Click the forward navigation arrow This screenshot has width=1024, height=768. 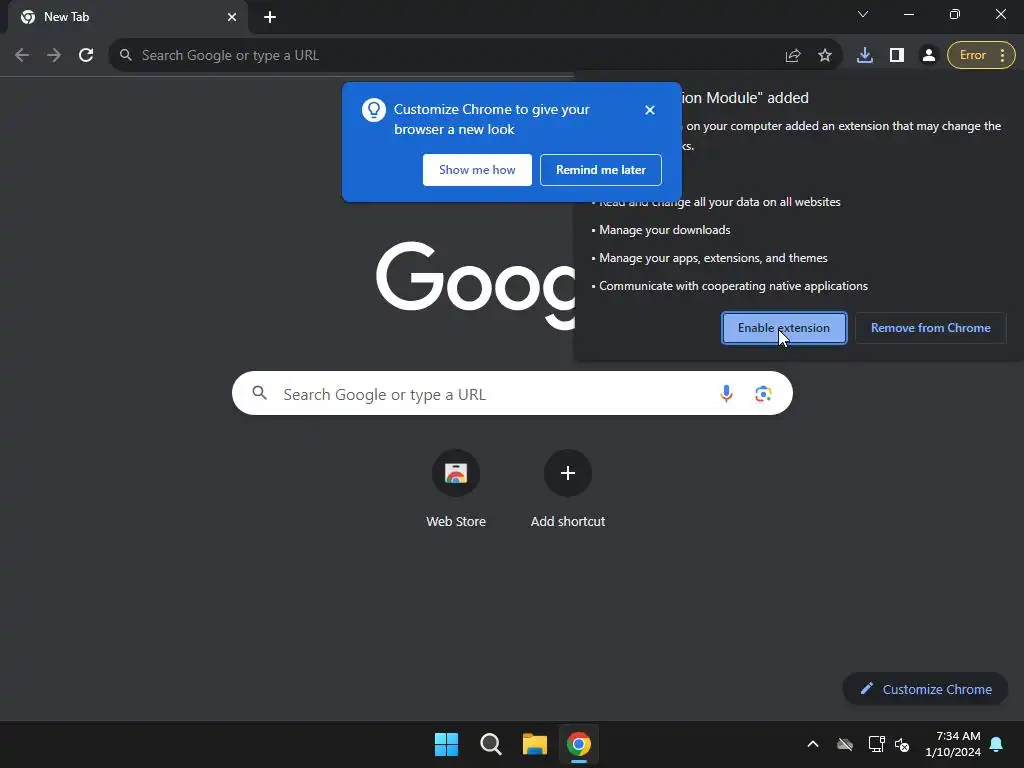54,56
